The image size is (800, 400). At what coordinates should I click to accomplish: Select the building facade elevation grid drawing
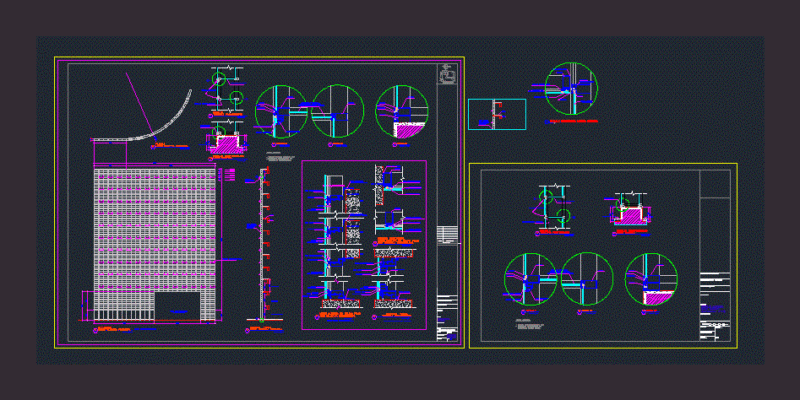155,245
